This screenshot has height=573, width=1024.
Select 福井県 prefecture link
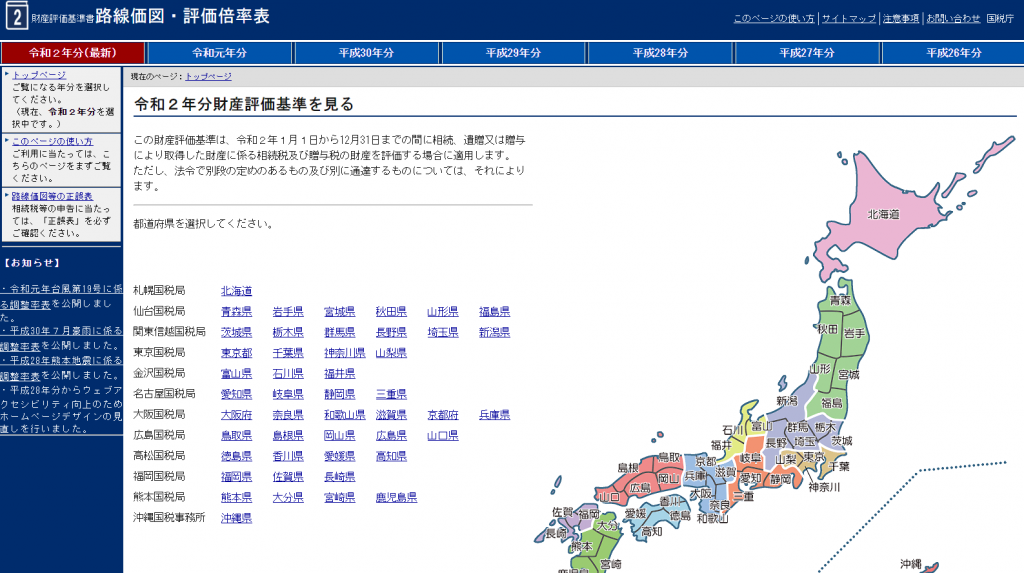pyautogui.click(x=340, y=374)
